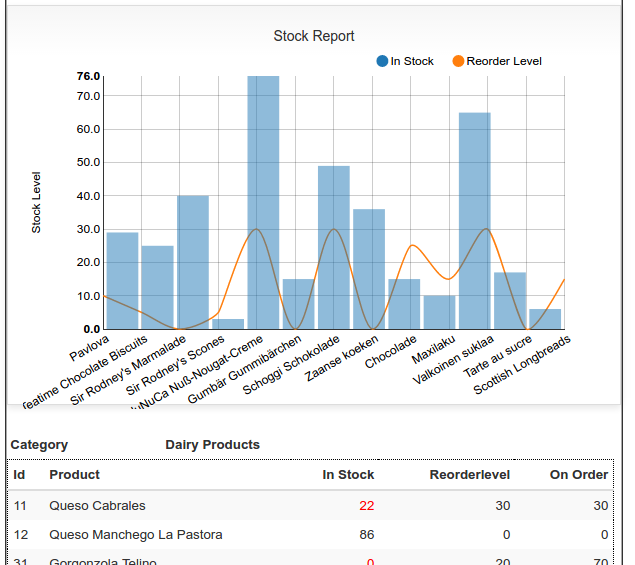The height and width of the screenshot is (565, 635).
Task: Toggle the In Stock series legend label
Action: click(411, 61)
